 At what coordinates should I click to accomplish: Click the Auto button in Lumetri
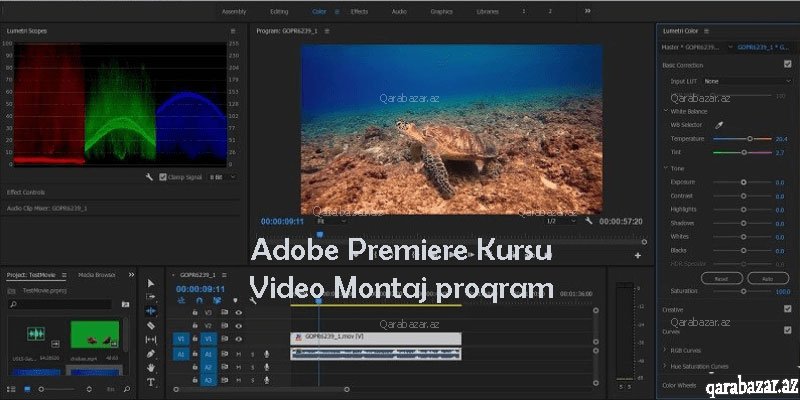(768, 279)
